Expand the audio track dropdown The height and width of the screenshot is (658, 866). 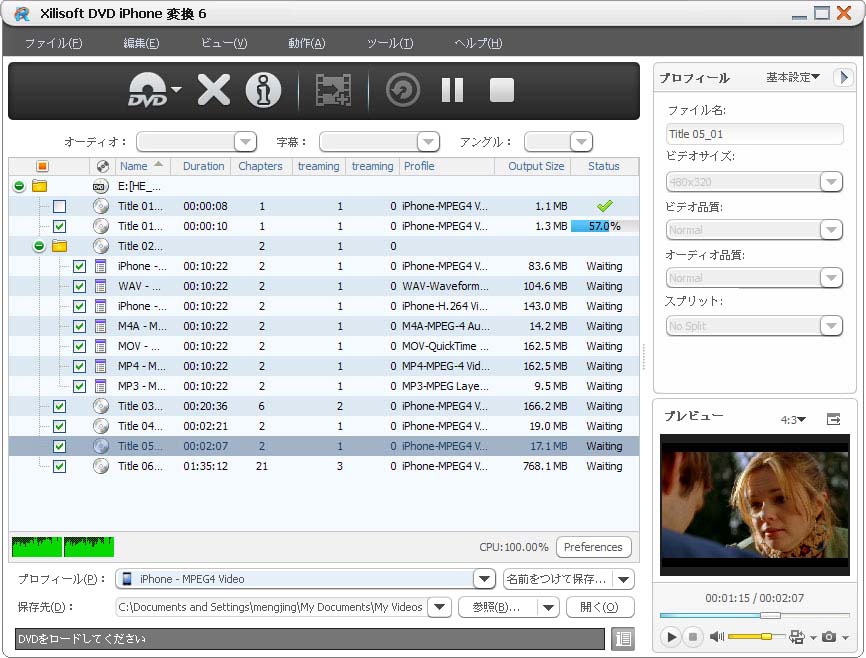245,142
